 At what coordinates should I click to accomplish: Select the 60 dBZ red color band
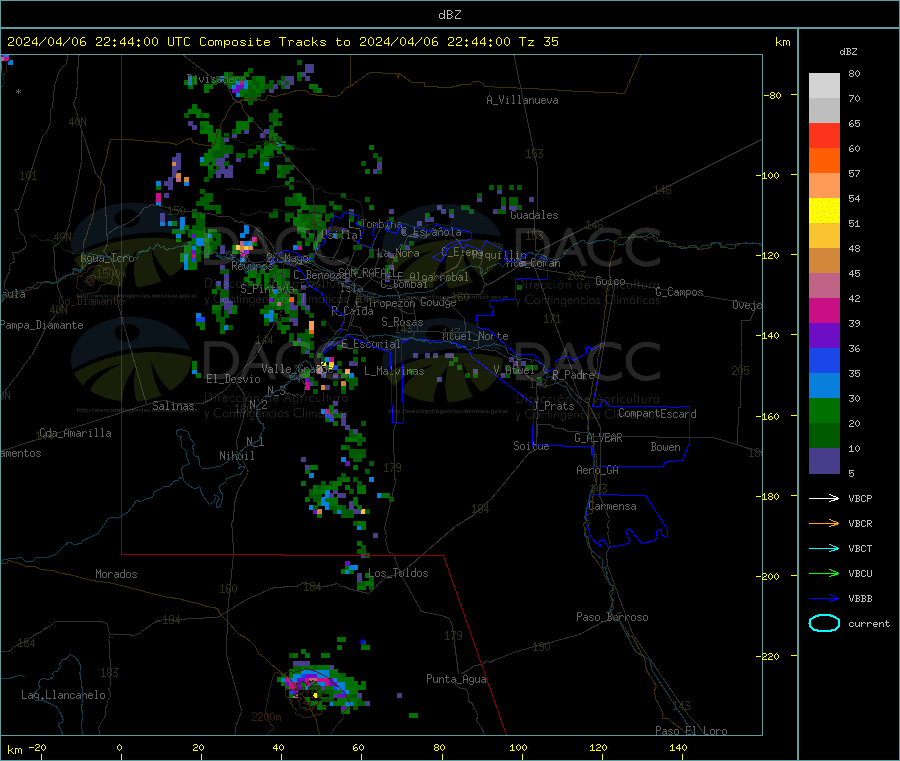point(824,135)
